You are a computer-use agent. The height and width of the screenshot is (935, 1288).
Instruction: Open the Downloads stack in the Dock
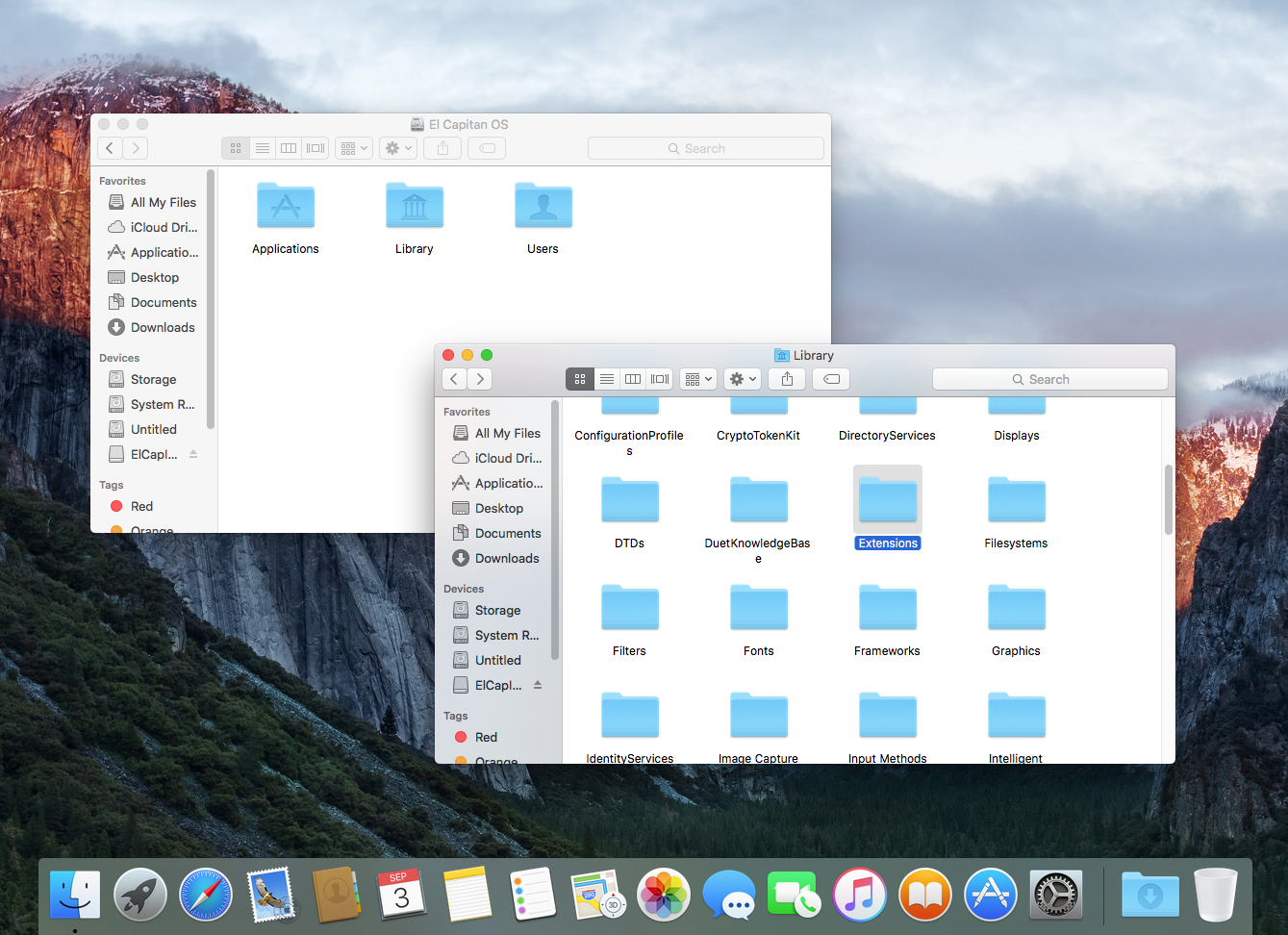click(1150, 895)
